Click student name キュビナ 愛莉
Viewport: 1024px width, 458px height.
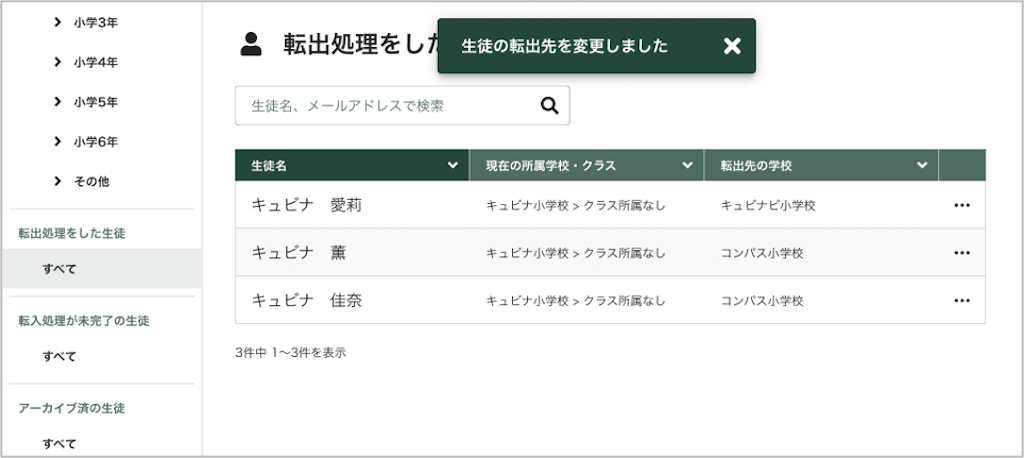click(306, 205)
